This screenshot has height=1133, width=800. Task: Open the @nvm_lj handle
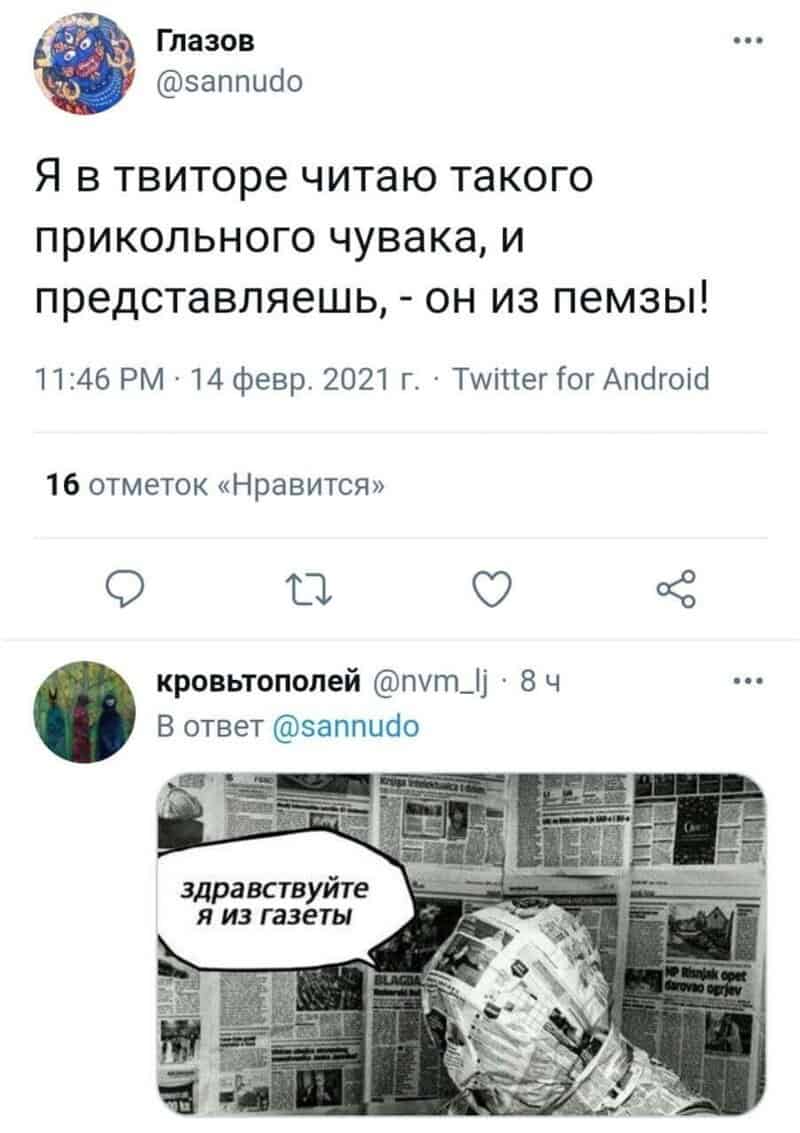(x=431, y=681)
